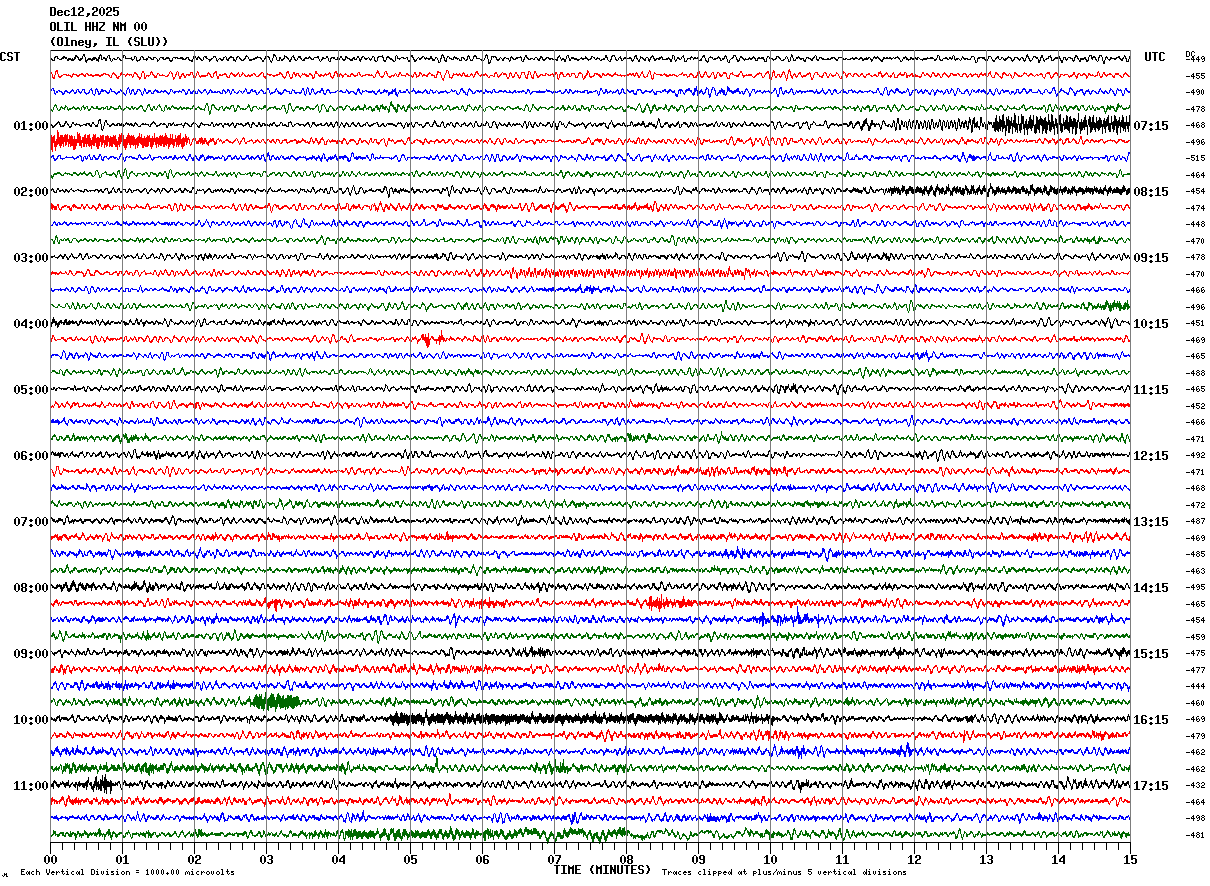Click the DC offset value -474

pyautogui.click(x=1196, y=208)
